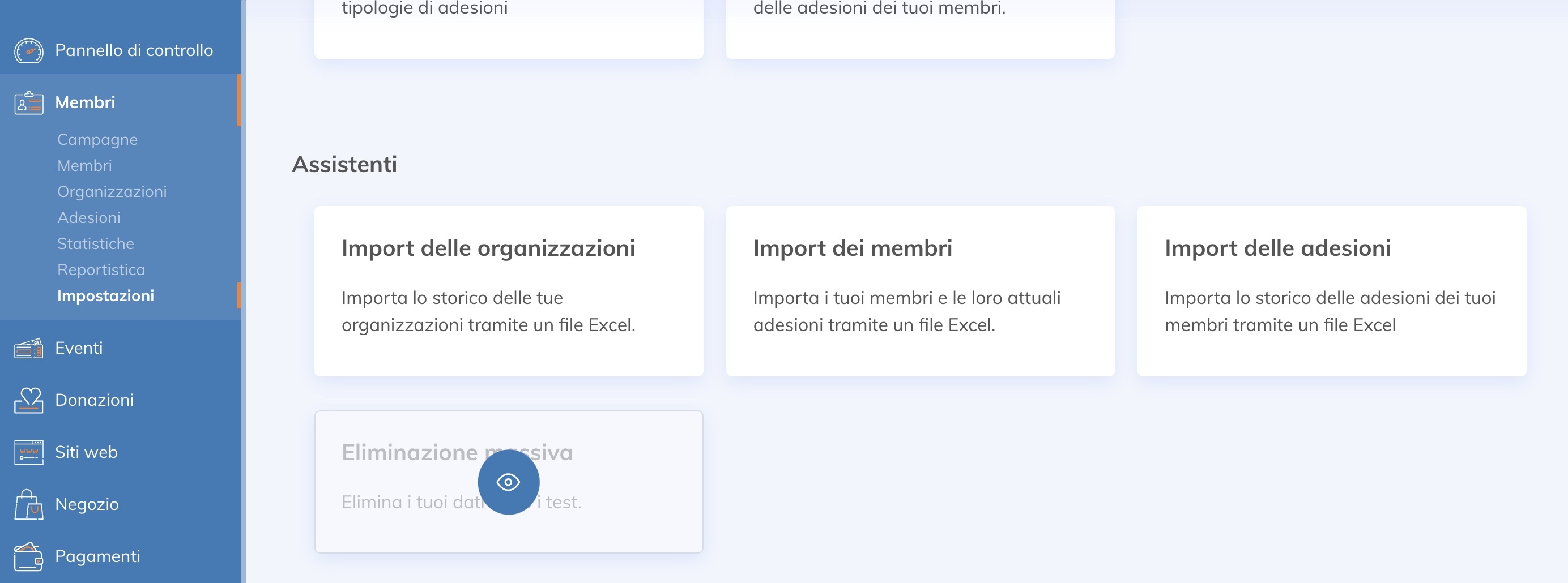This screenshot has height=583, width=1568.
Task: Select the orange Impostazioni highlight bar
Action: pyautogui.click(x=240, y=296)
